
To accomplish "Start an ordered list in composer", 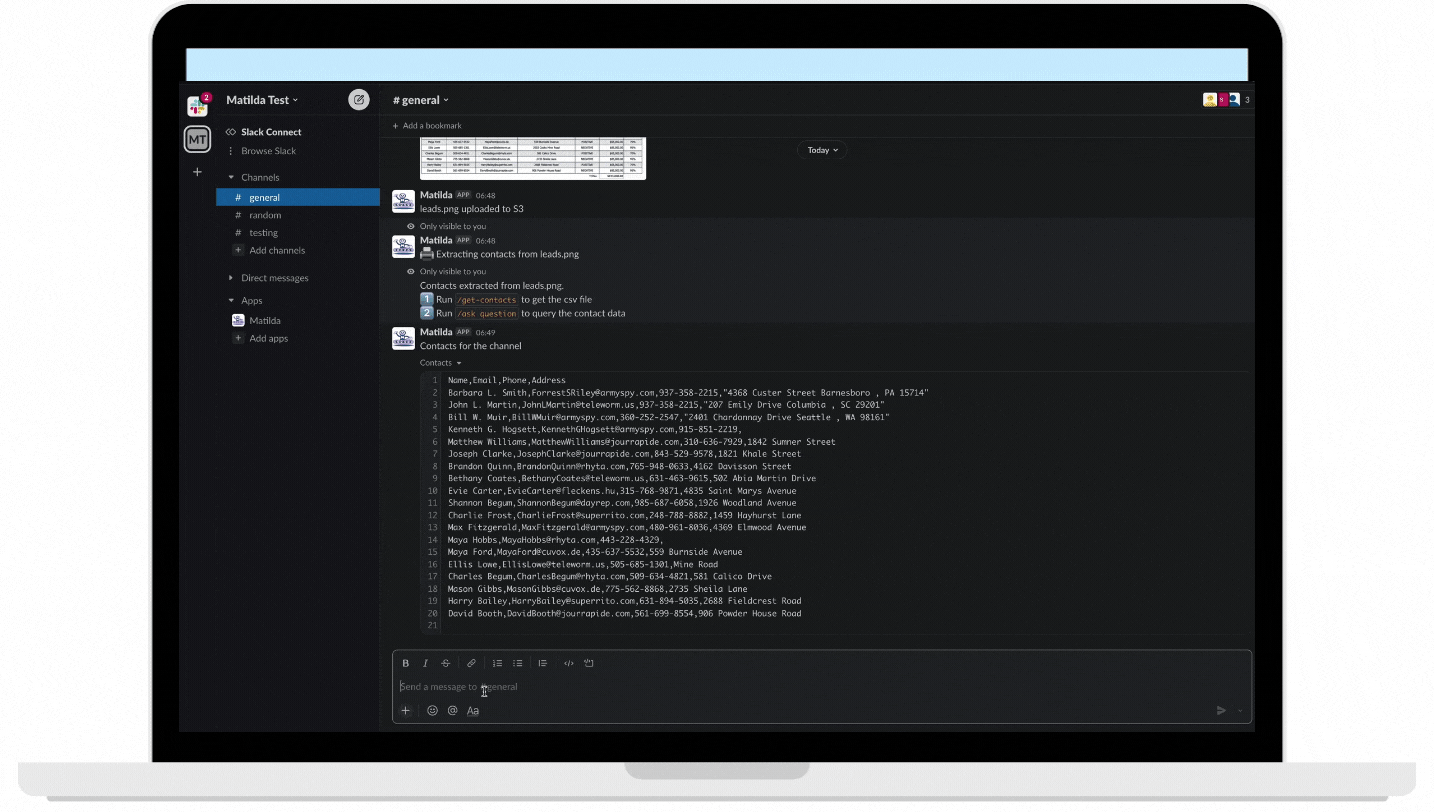I will tap(497, 663).
